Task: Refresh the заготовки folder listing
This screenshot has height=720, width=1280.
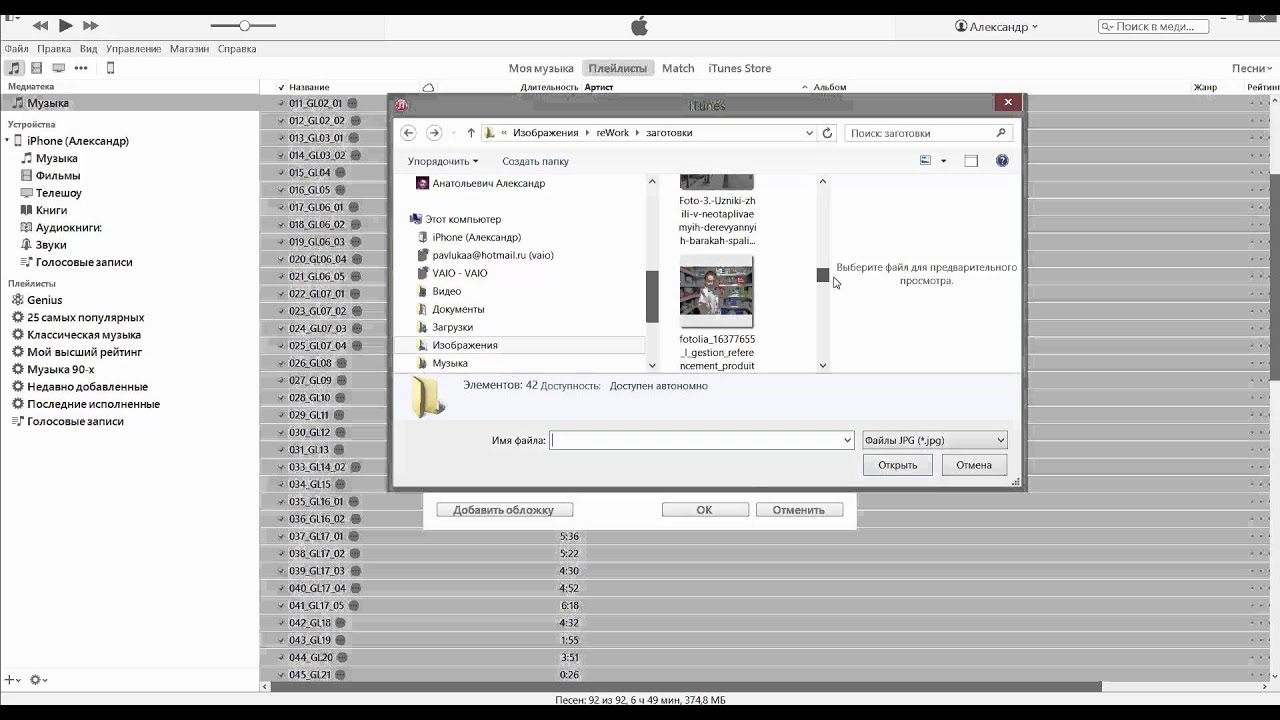Action: pos(827,133)
